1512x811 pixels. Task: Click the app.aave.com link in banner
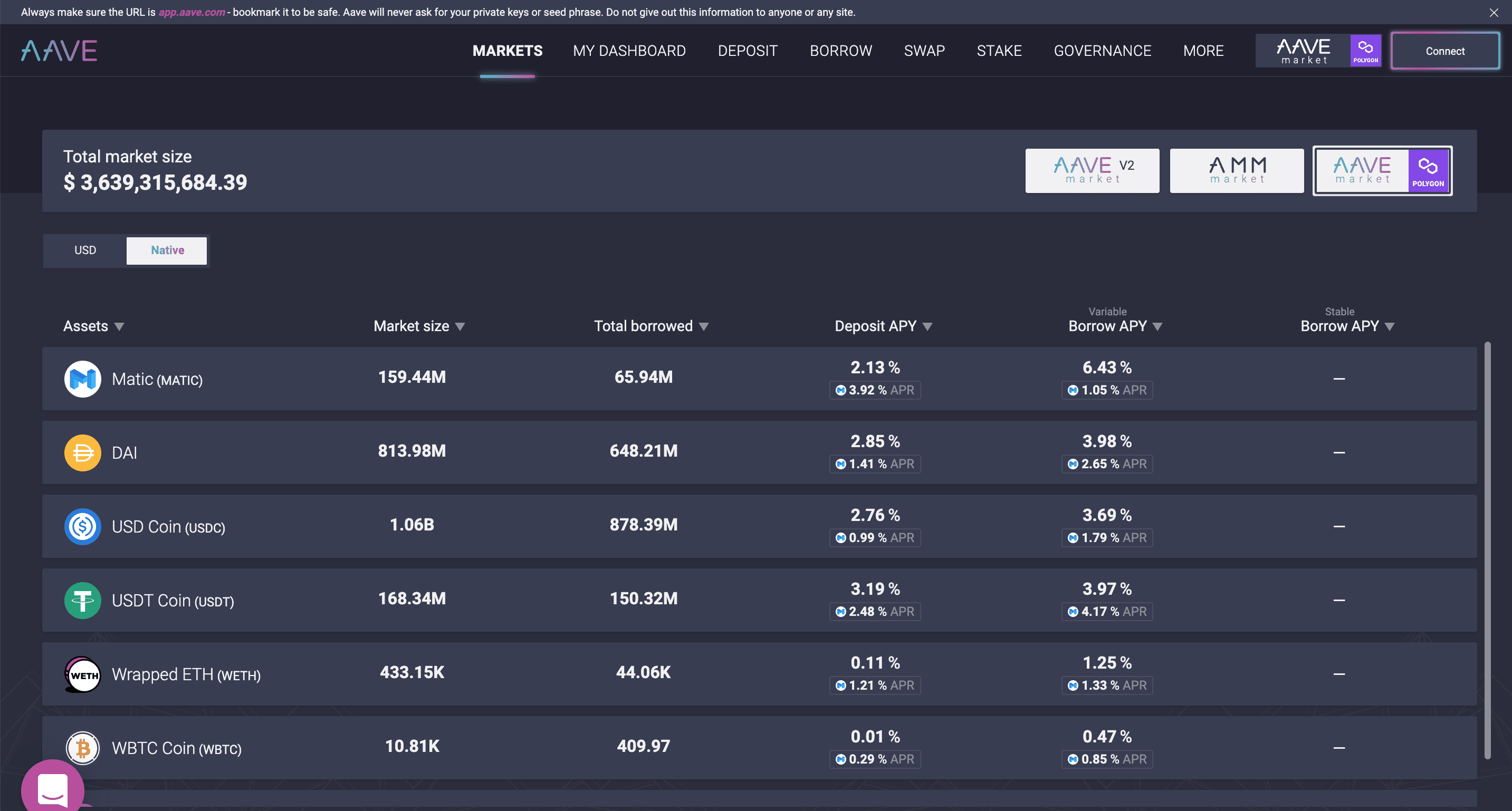192,12
